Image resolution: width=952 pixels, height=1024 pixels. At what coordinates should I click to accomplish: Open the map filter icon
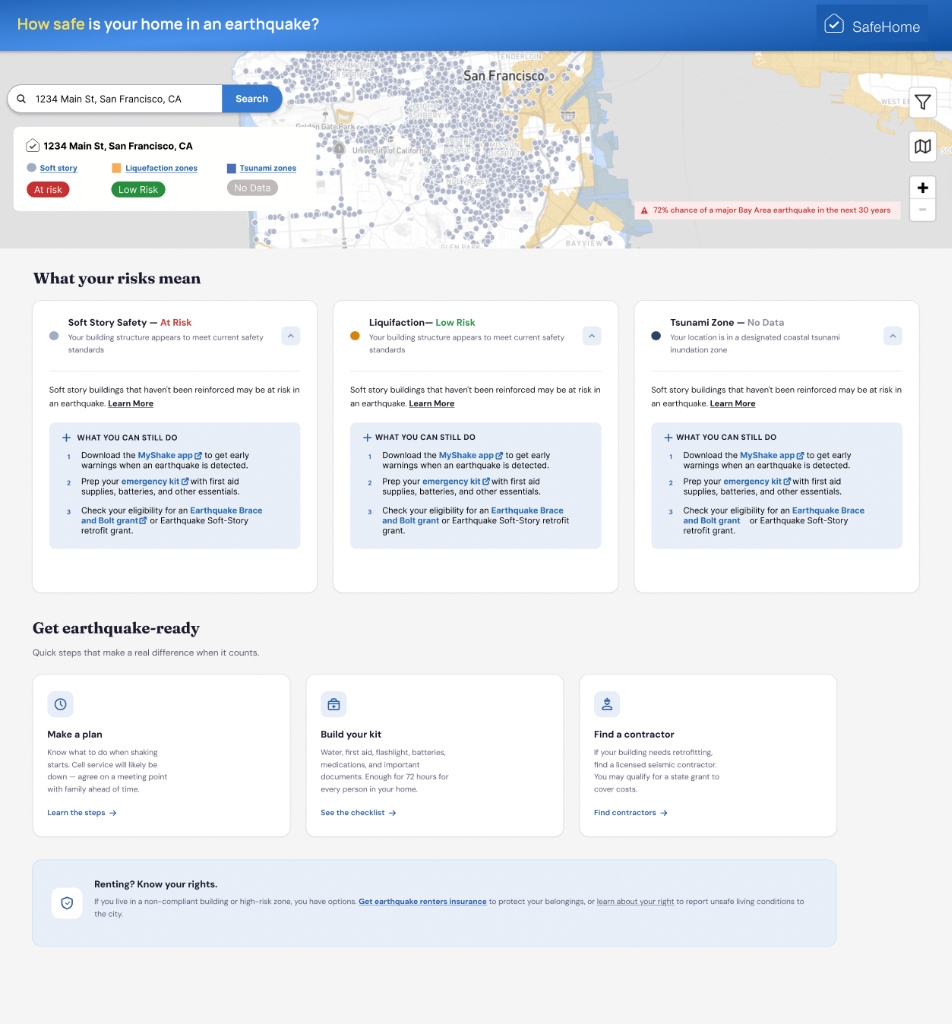click(922, 102)
